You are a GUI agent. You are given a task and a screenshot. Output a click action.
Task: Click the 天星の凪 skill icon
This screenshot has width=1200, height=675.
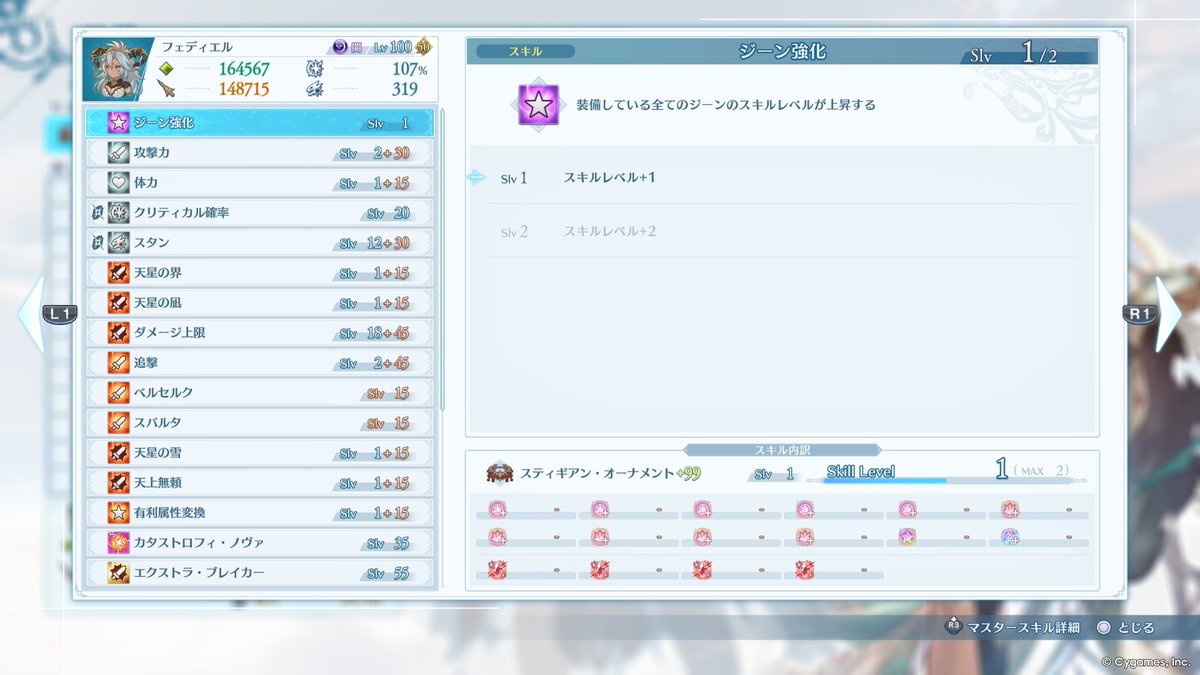click(119, 303)
